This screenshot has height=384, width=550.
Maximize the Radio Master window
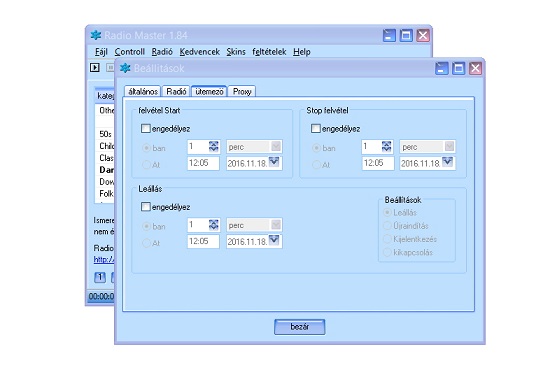(406, 35)
